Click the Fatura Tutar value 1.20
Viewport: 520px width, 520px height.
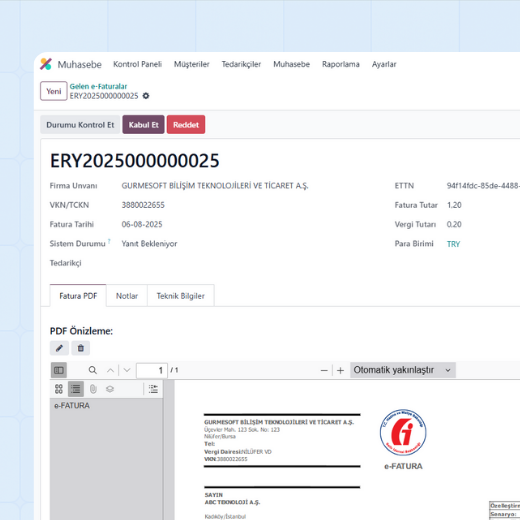pyautogui.click(x=454, y=205)
